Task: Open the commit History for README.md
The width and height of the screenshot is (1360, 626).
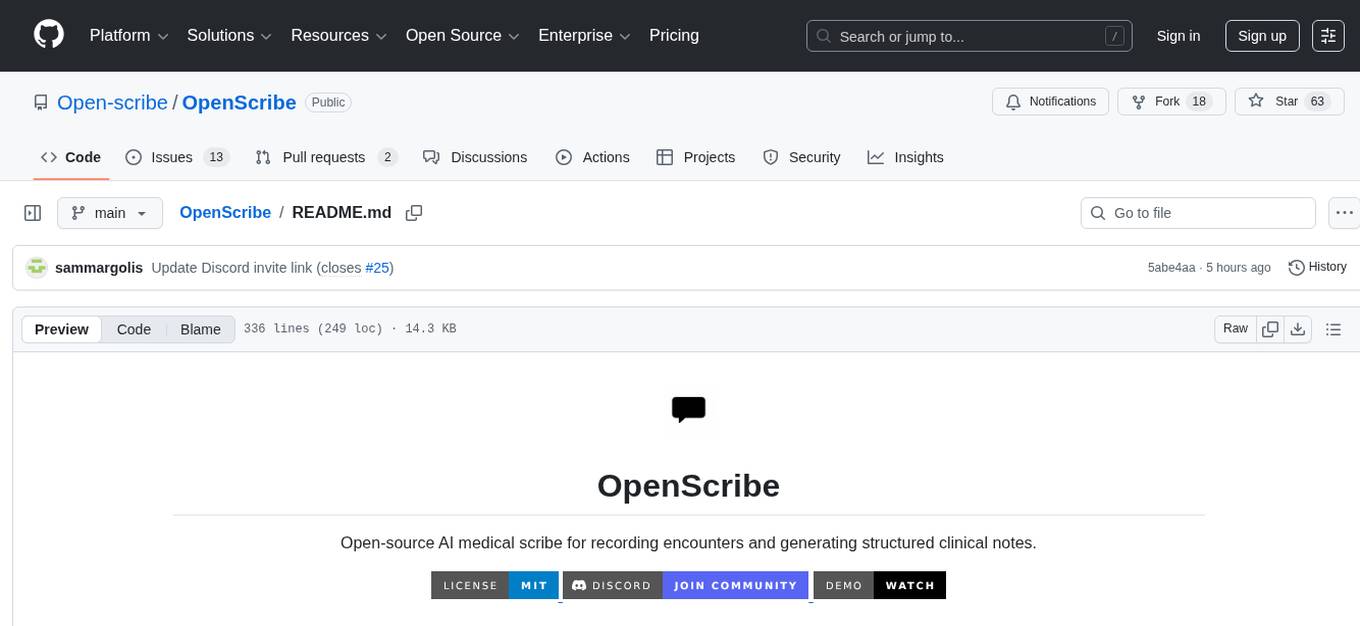Action: [1317, 267]
